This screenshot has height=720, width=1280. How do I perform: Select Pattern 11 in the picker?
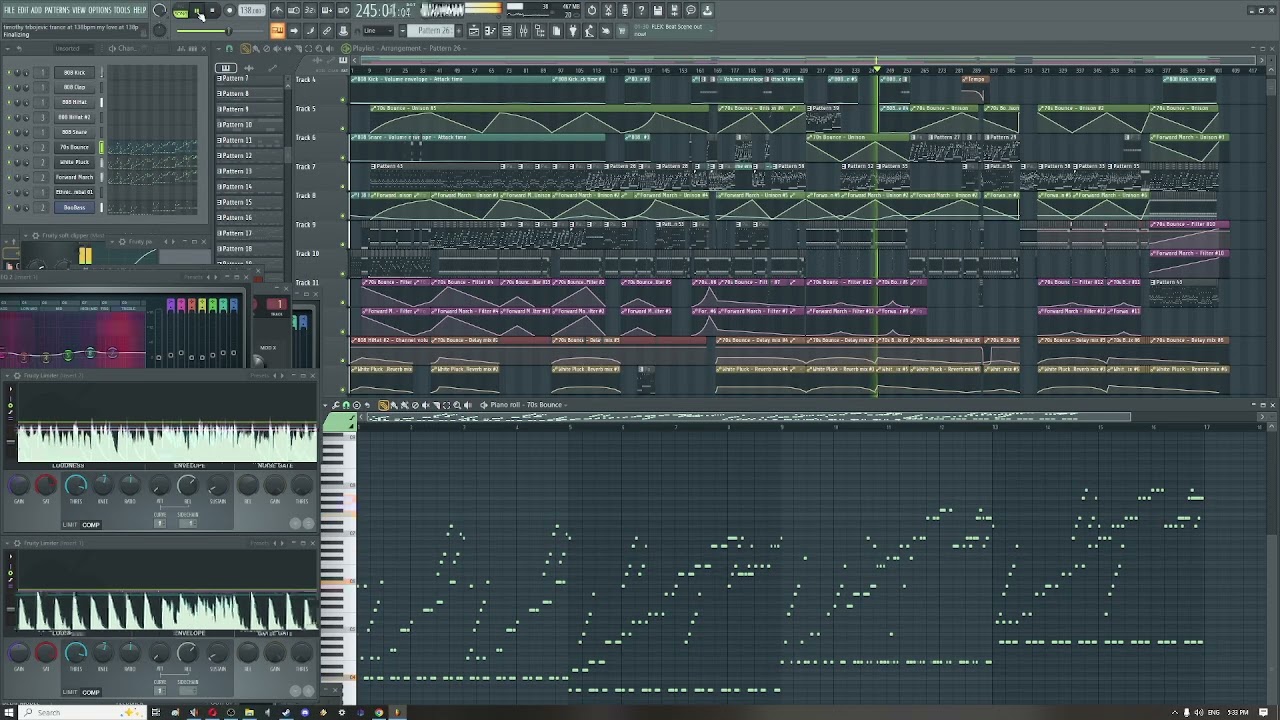[x=249, y=140]
